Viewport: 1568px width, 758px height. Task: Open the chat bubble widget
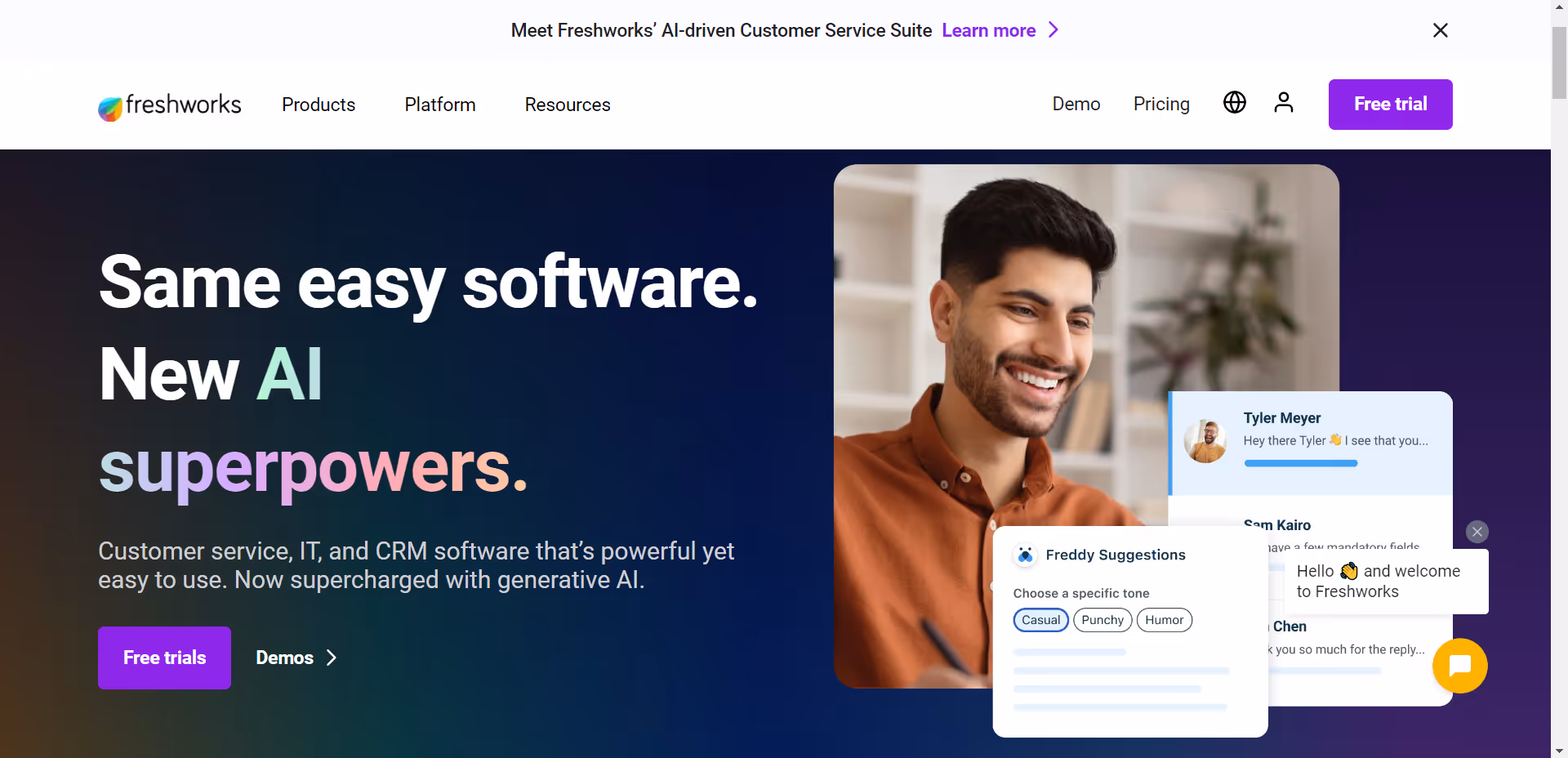pyautogui.click(x=1459, y=666)
